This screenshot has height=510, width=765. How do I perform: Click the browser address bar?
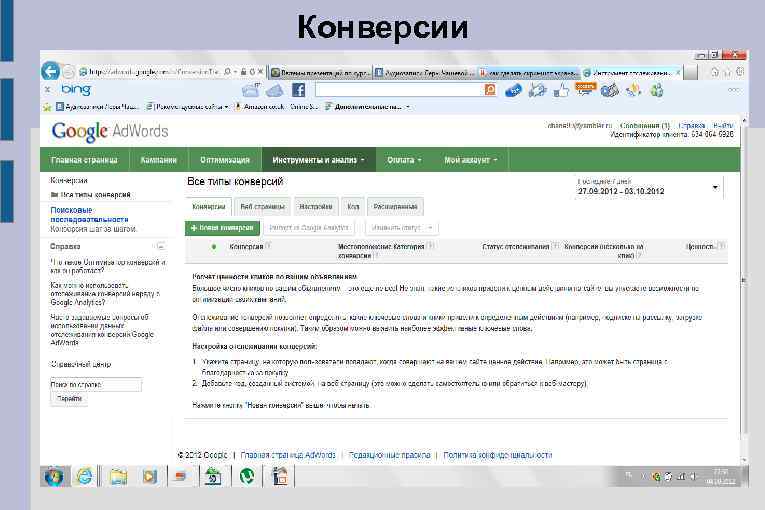(x=155, y=72)
